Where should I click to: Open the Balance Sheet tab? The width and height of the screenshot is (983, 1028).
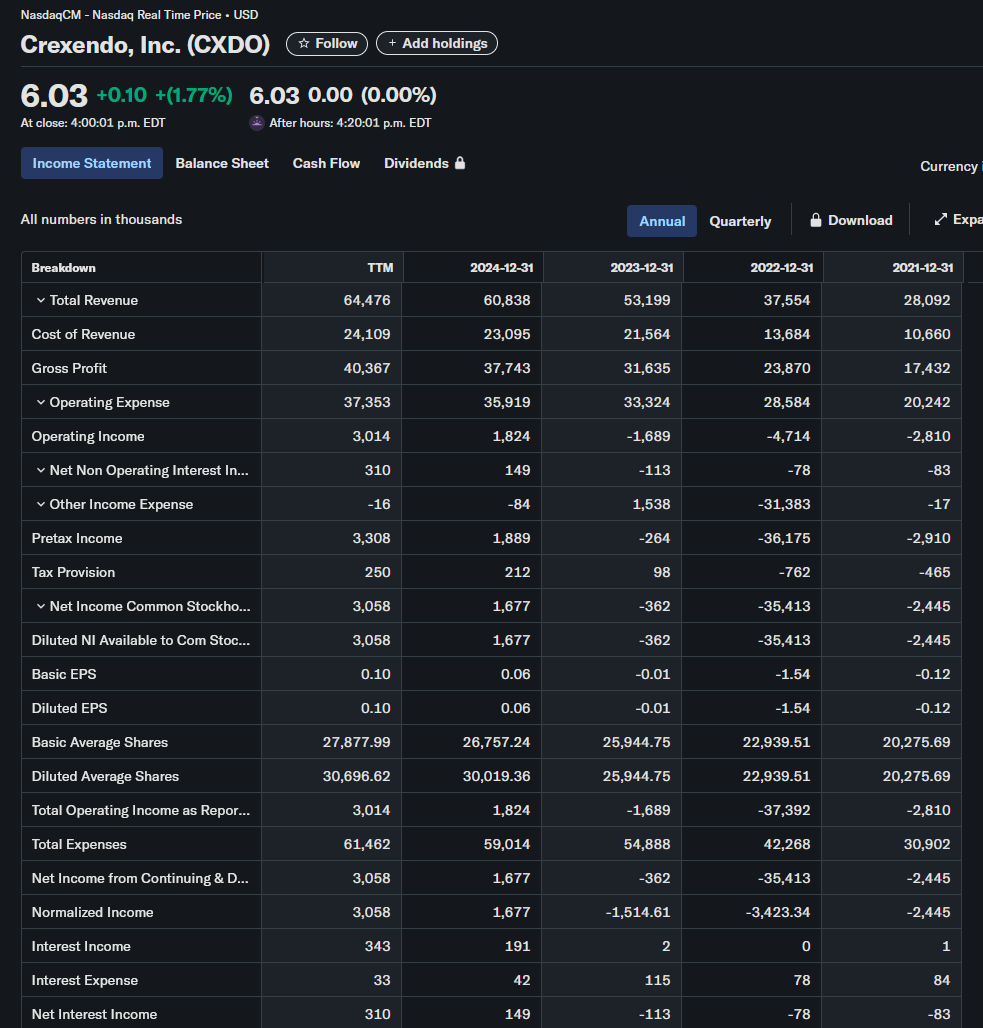coord(222,163)
